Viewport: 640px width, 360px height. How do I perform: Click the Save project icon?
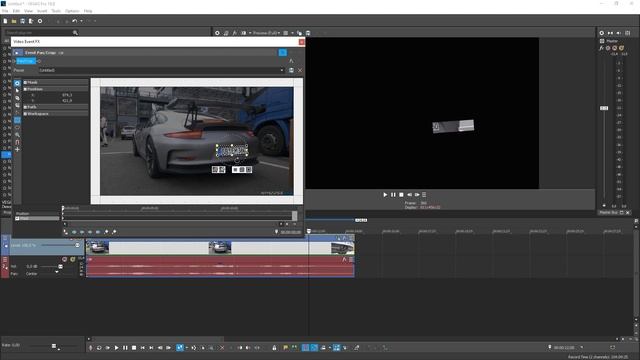(22, 21)
